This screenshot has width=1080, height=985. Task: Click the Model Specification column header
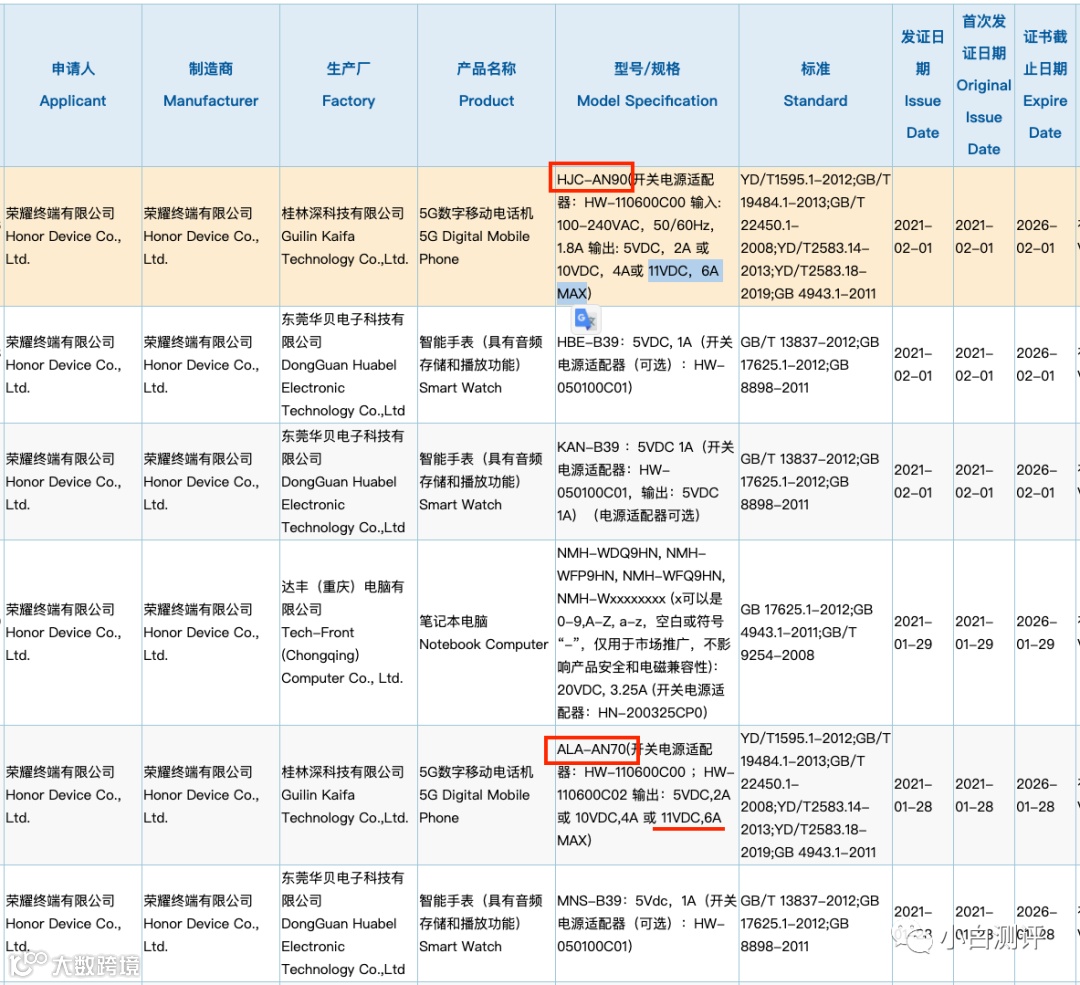click(x=647, y=85)
